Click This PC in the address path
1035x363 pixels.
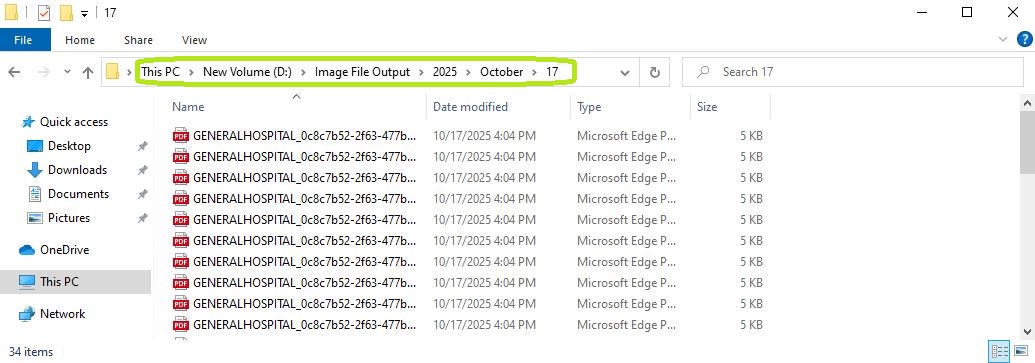coord(160,71)
